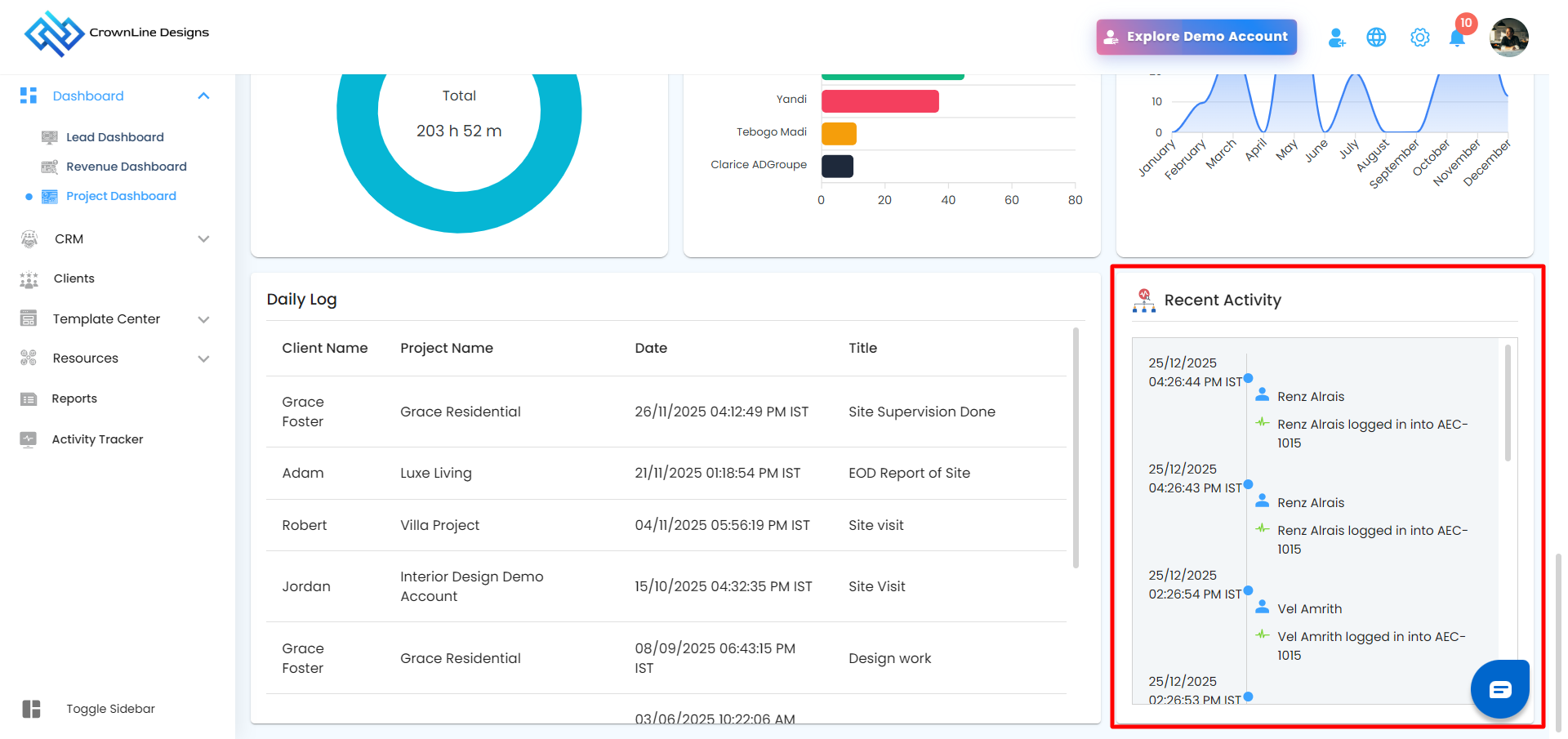Screen dimensions: 1568x739
Task: Open Revenue Dashboard
Action: coord(127,167)
